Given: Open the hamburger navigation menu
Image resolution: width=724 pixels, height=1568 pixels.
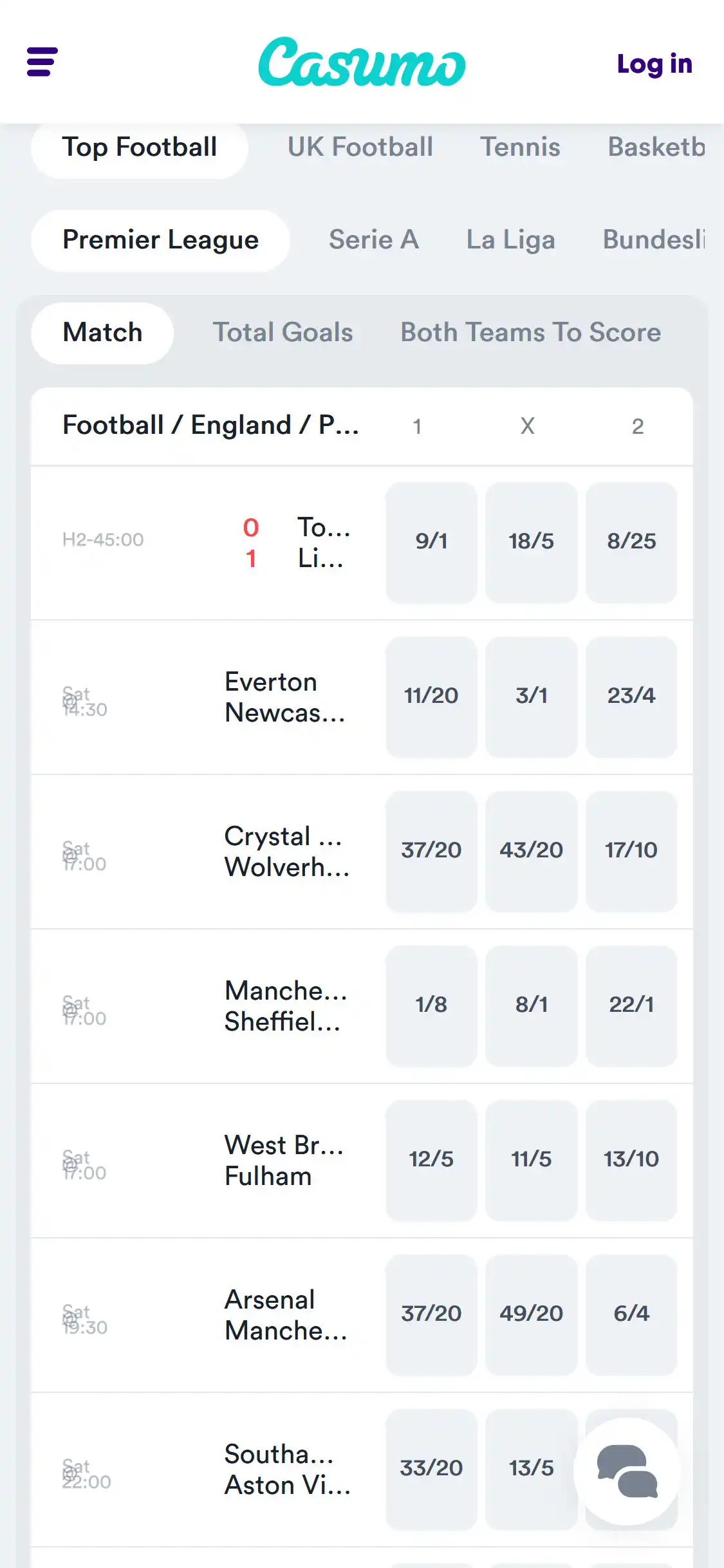Looking at the screenshot, I should 42,62.
